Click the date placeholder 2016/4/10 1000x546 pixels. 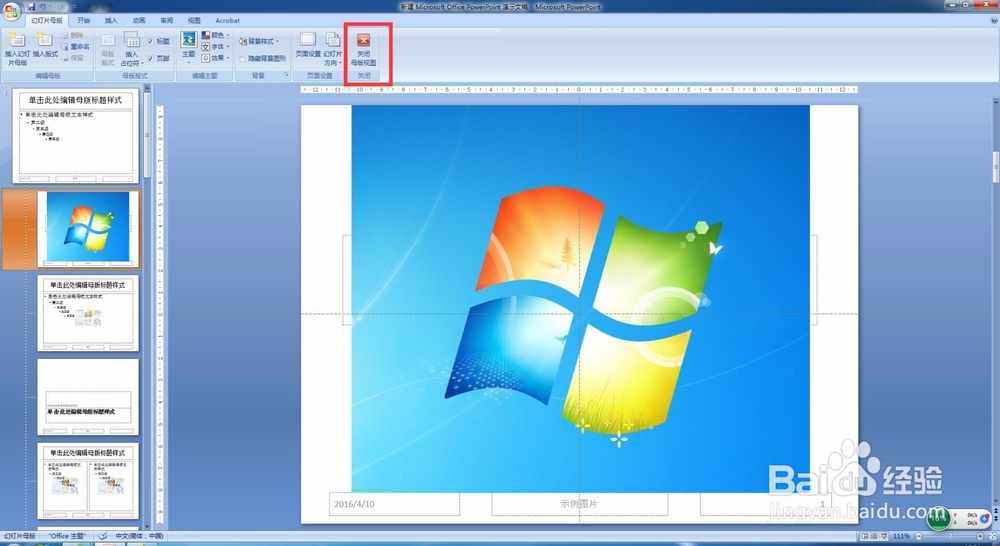point(394,504)
